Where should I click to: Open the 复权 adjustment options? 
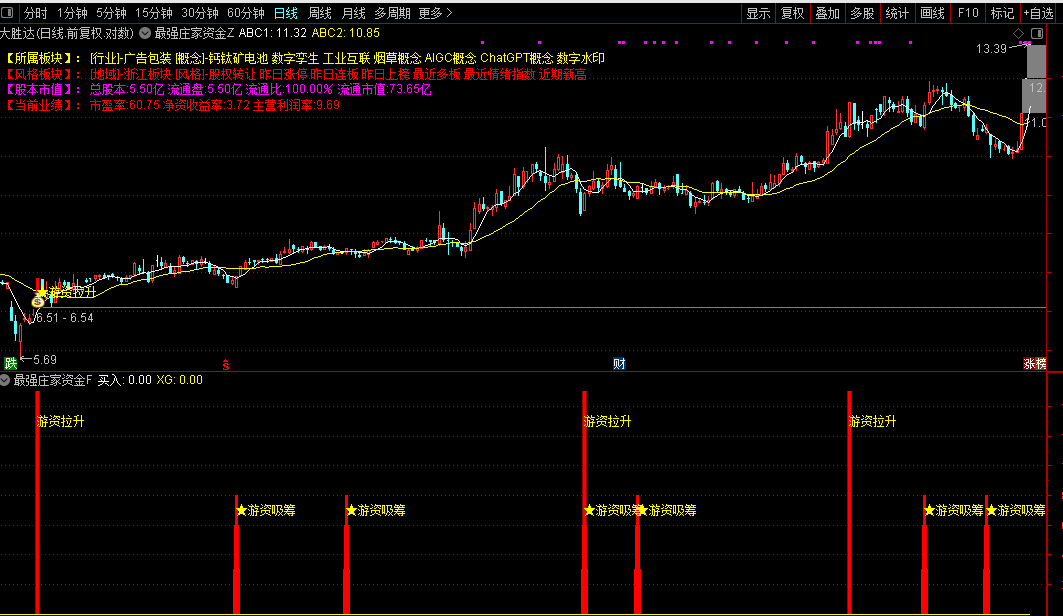pos(793,13)
